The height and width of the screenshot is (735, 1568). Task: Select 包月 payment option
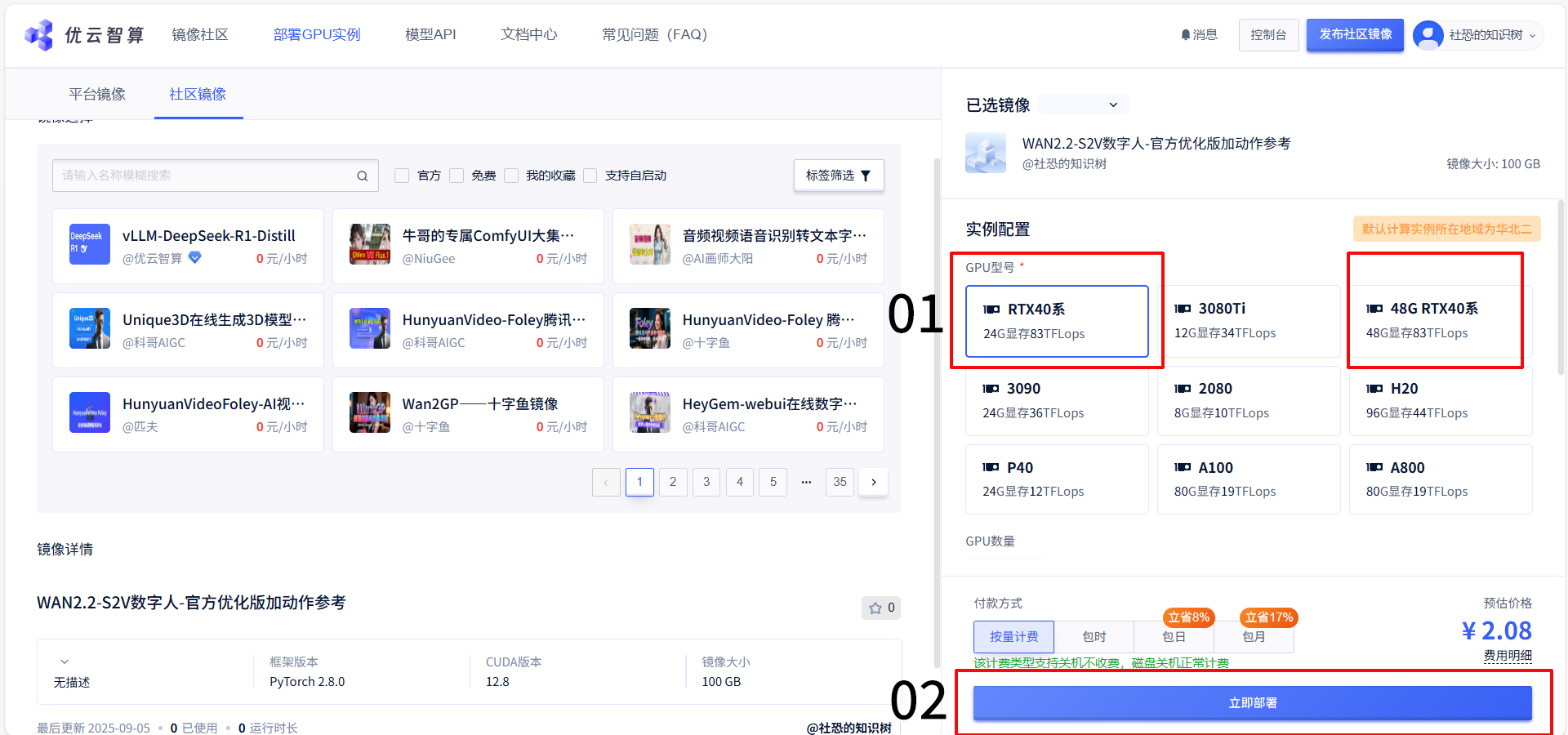[x=1254, y=637]
